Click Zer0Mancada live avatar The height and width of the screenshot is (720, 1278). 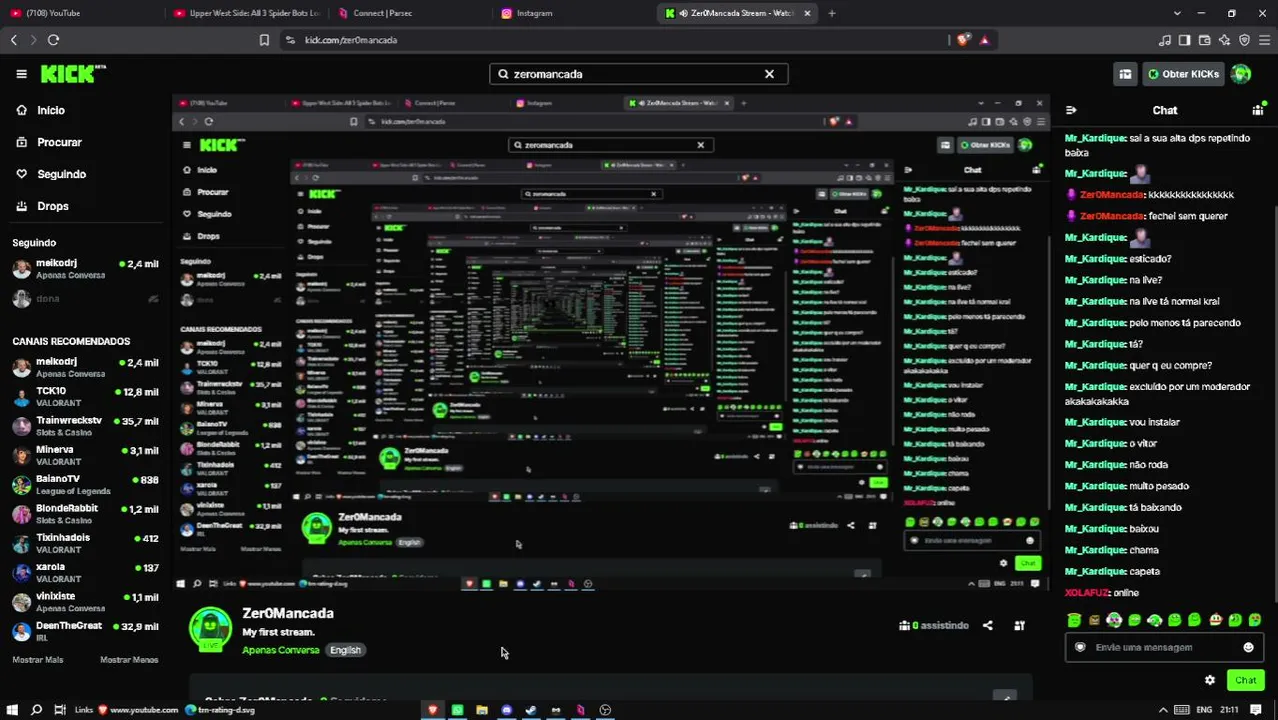(210, 629)
